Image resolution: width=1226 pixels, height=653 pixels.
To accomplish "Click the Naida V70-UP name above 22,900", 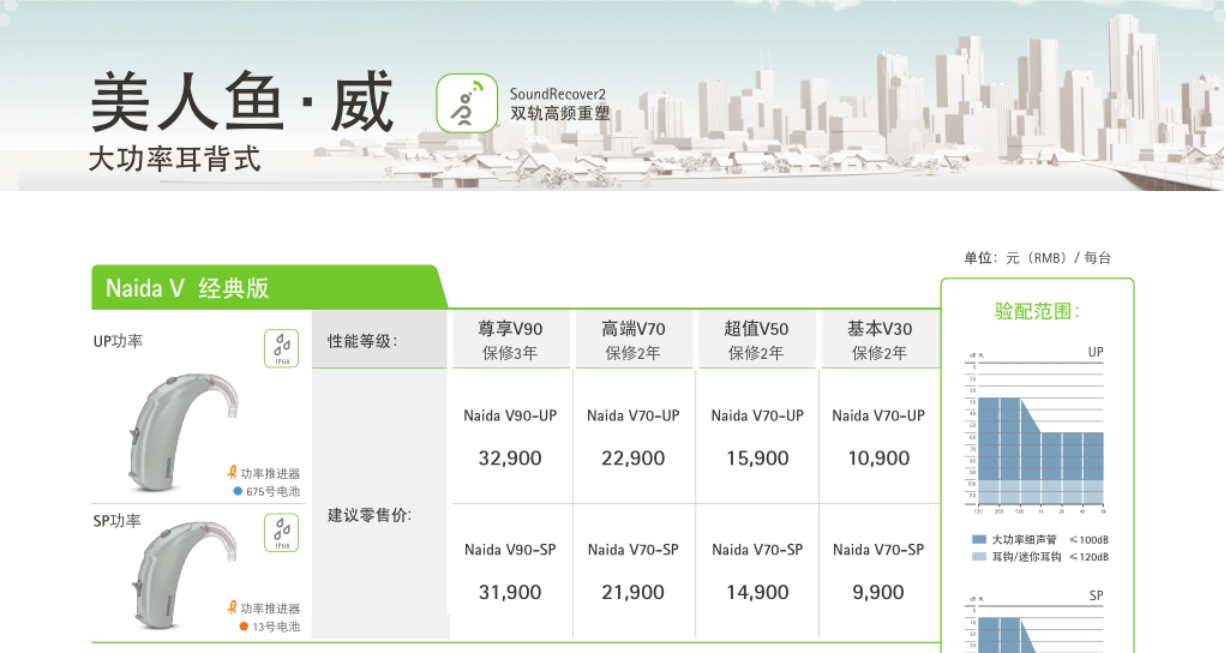I will click(x=633, y=415).
